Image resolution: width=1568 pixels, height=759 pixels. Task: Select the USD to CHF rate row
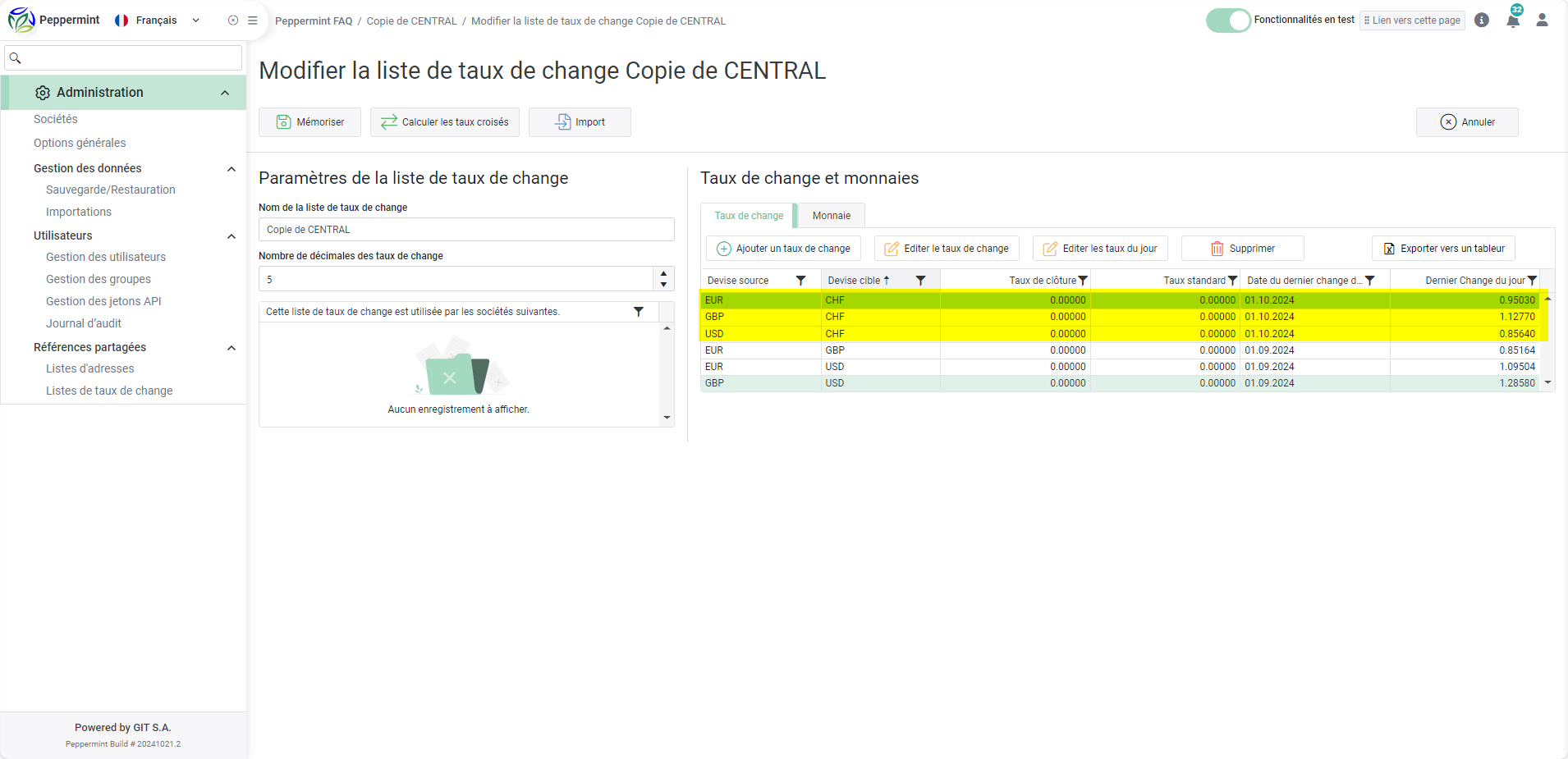(1120, 334)
